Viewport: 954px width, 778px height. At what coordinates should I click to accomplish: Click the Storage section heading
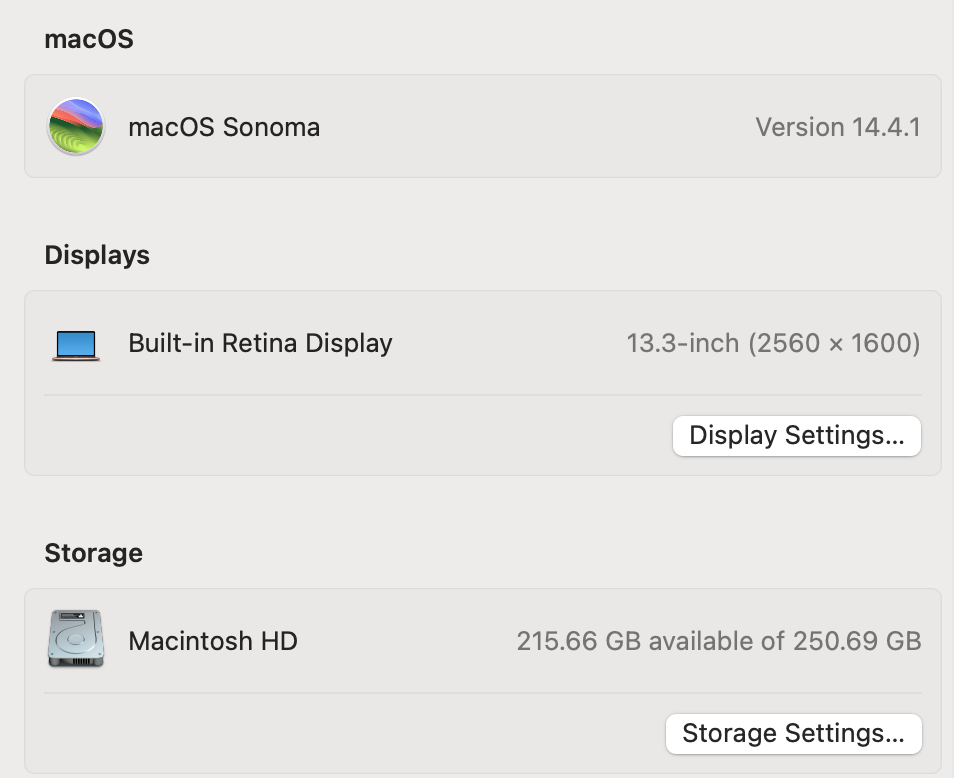point(93,553)
